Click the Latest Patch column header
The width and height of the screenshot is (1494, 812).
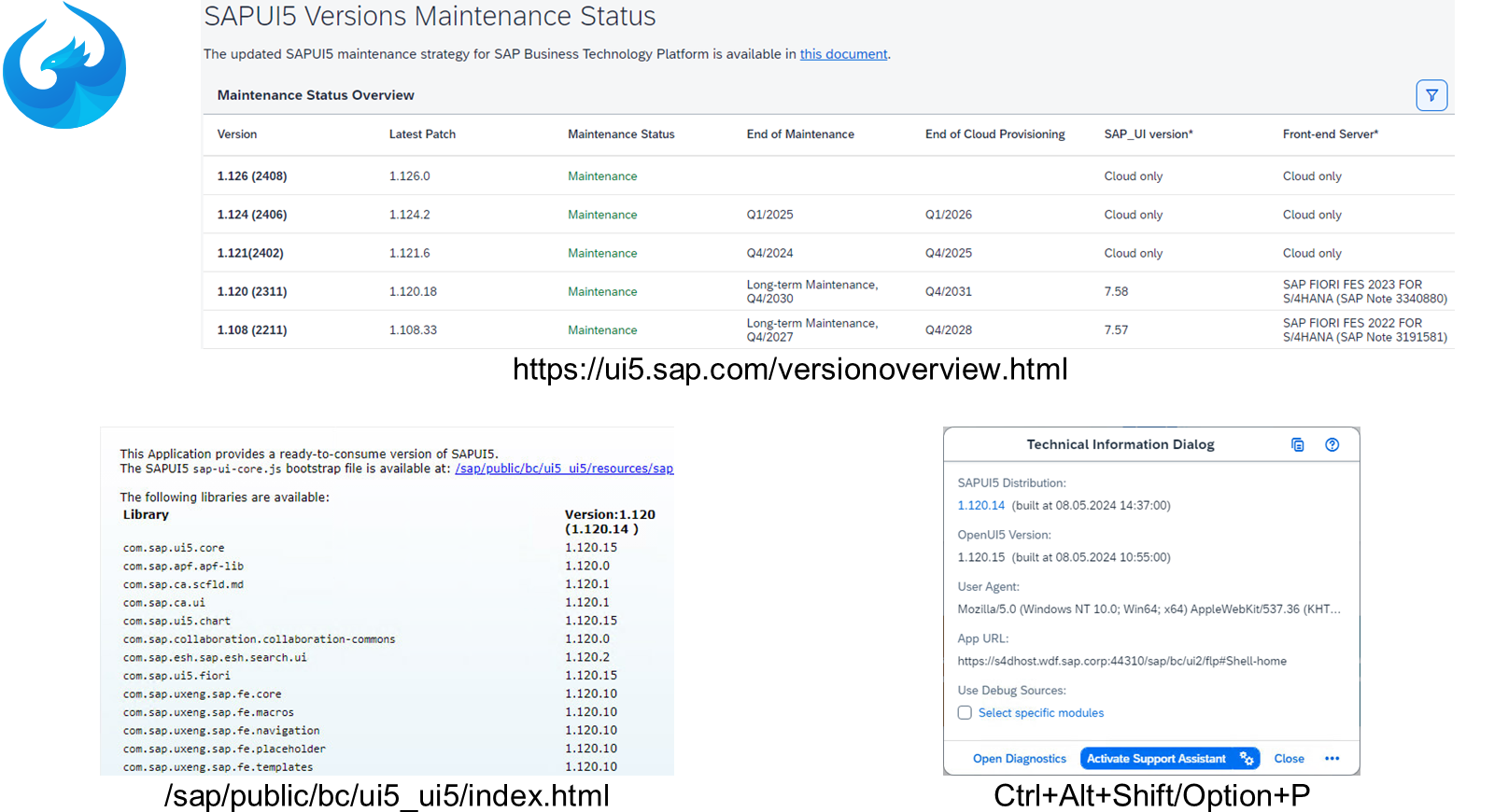[422, 134]
